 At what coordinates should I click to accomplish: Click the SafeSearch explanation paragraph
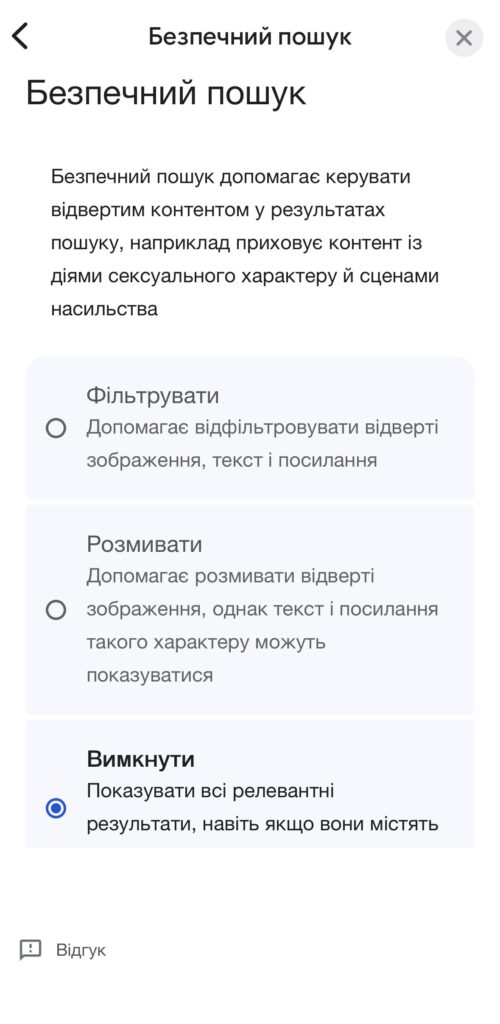(245, 243)
